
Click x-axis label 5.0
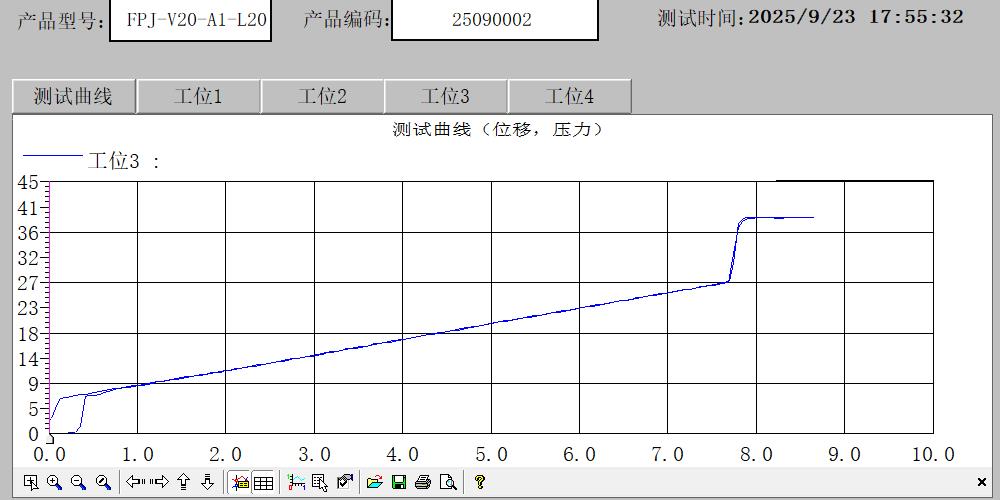[x=492, y=455]
